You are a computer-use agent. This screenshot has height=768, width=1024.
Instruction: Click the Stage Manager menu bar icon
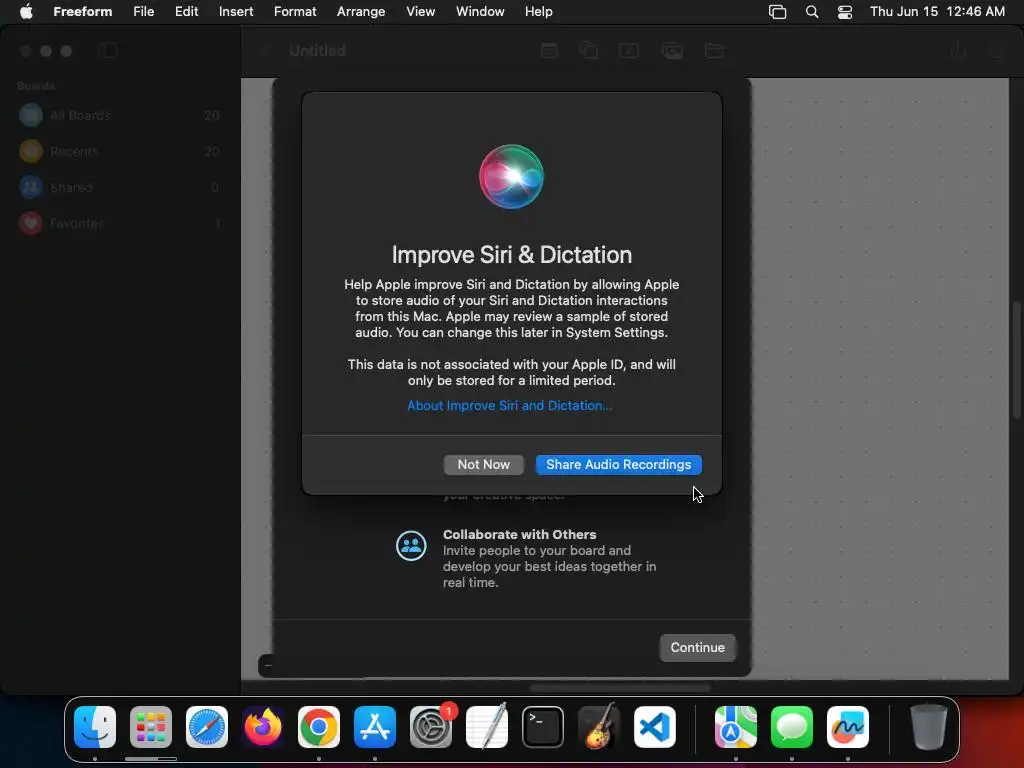click(x=777, y=12)
